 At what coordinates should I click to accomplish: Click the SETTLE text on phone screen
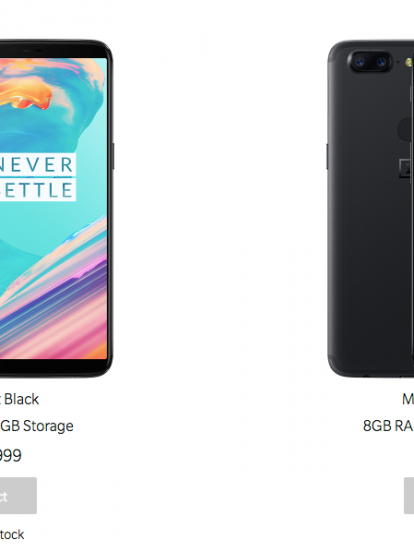(x=35, y=190)
